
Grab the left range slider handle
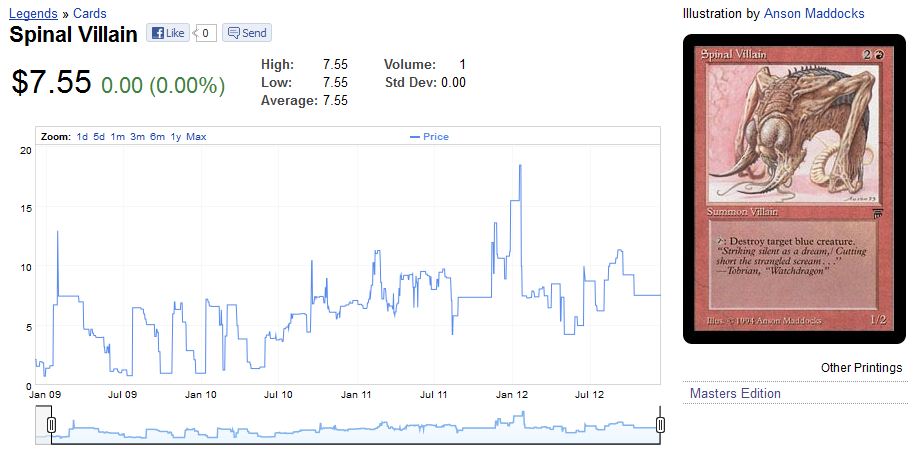51,426
